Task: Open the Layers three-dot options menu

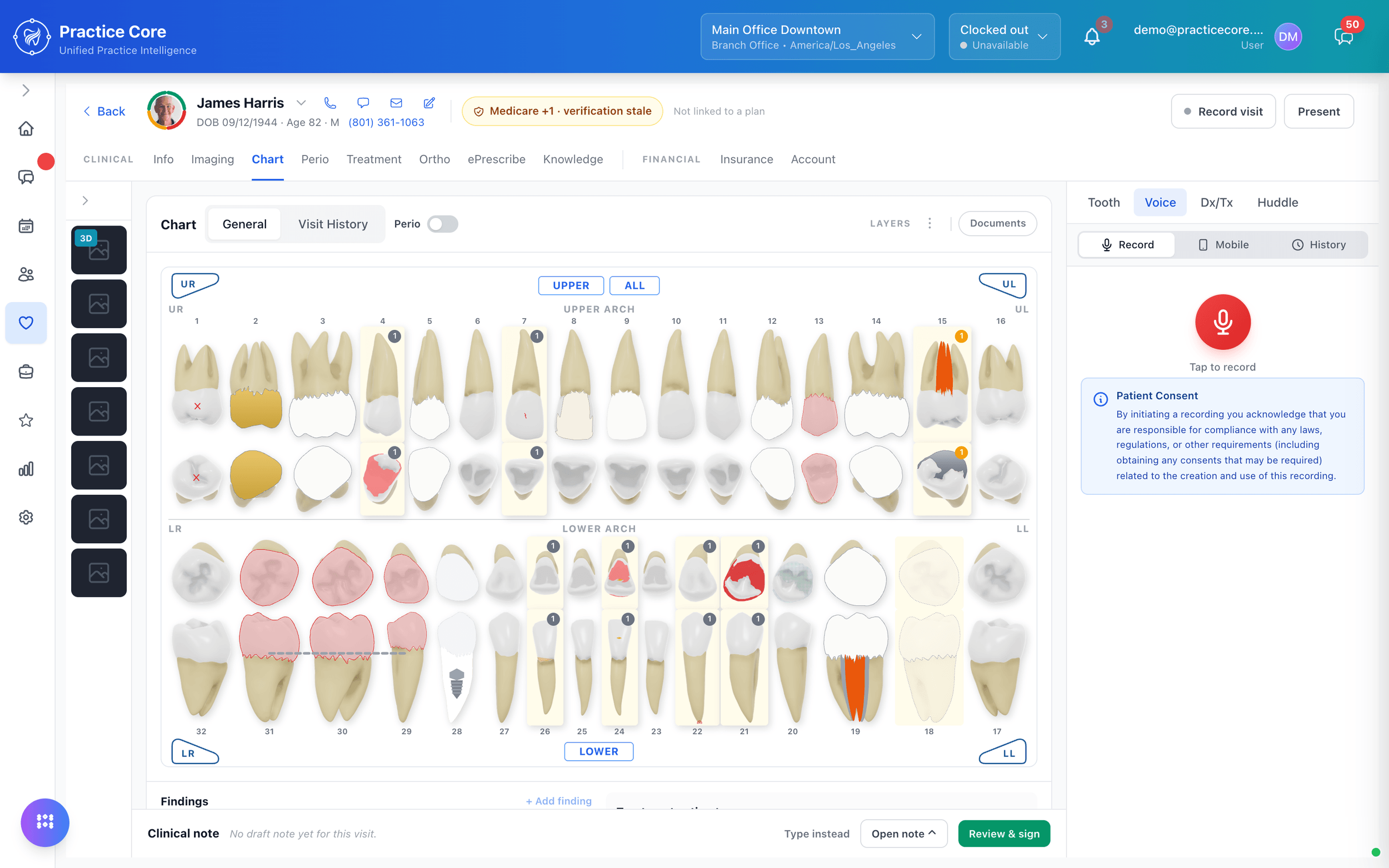Action: 930,223
